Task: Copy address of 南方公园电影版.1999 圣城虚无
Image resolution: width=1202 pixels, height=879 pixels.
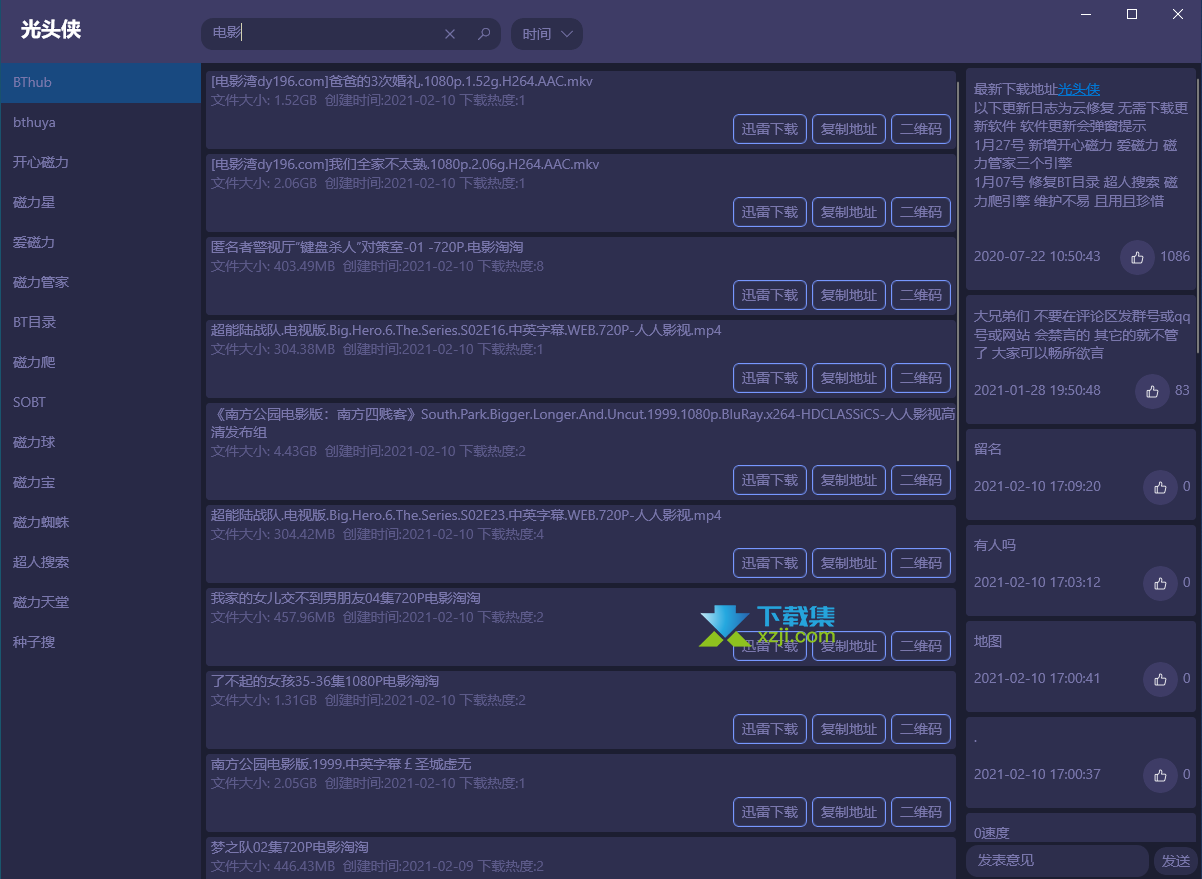Action: tap(849, 812)
